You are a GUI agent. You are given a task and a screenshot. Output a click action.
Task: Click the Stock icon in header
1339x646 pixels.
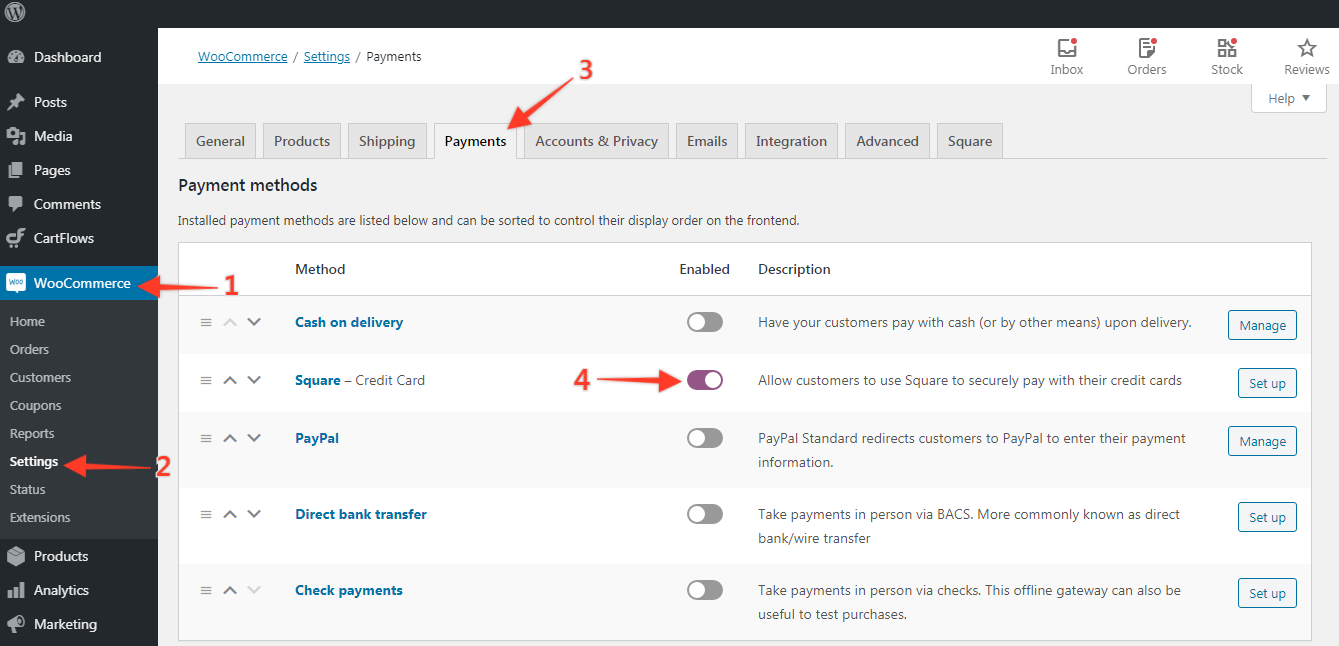pos(1226,48)
